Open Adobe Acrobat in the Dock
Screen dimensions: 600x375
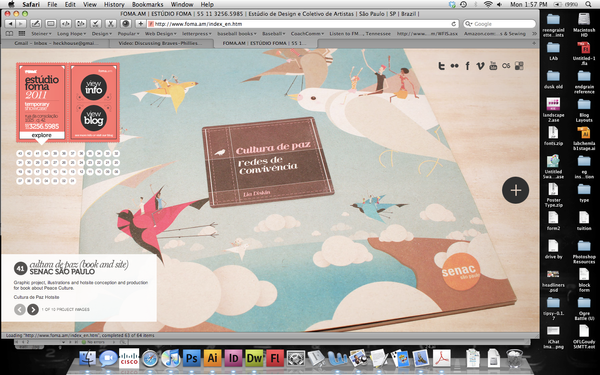coord(441,359)
